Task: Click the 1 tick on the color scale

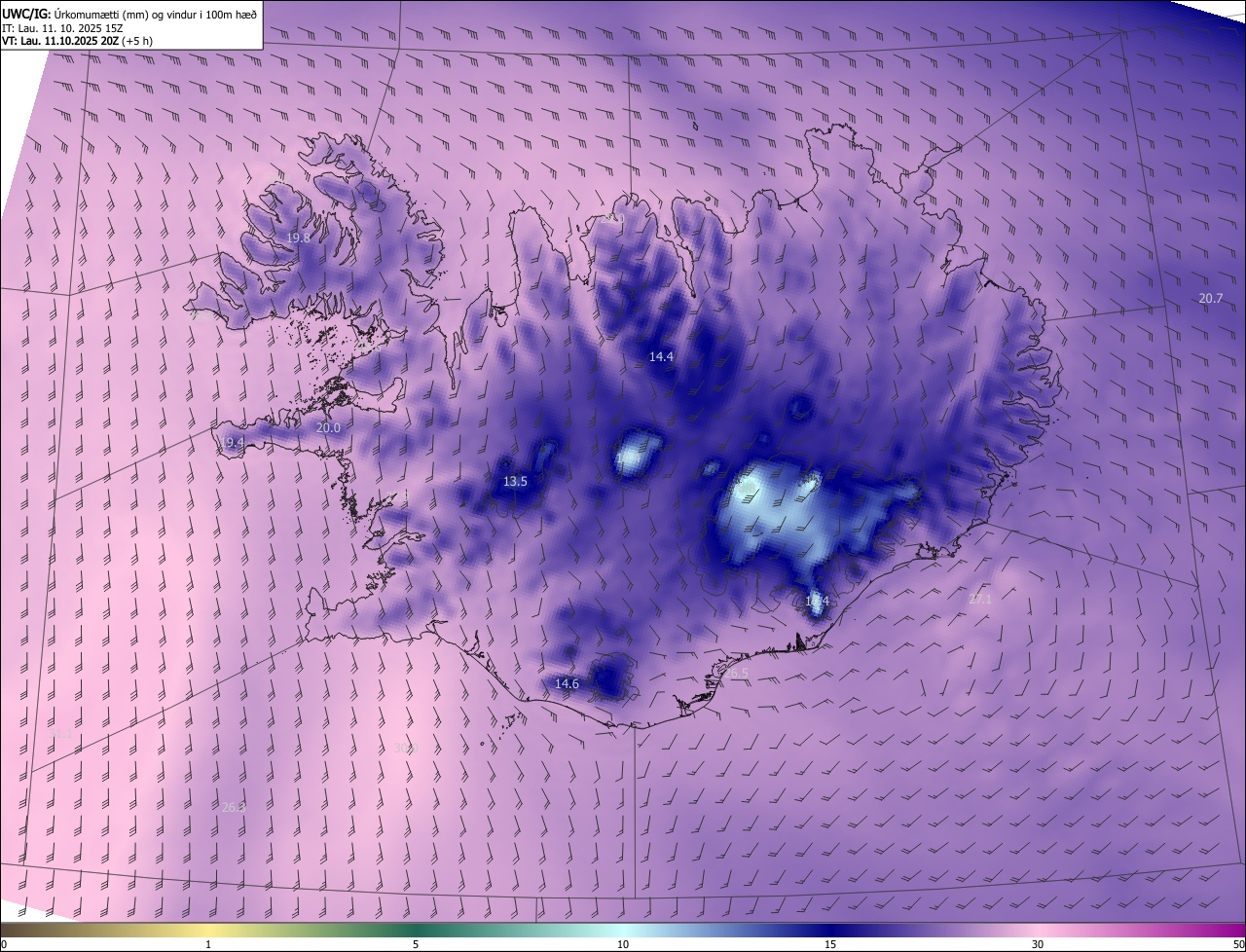Action: [x=208, y=944]
